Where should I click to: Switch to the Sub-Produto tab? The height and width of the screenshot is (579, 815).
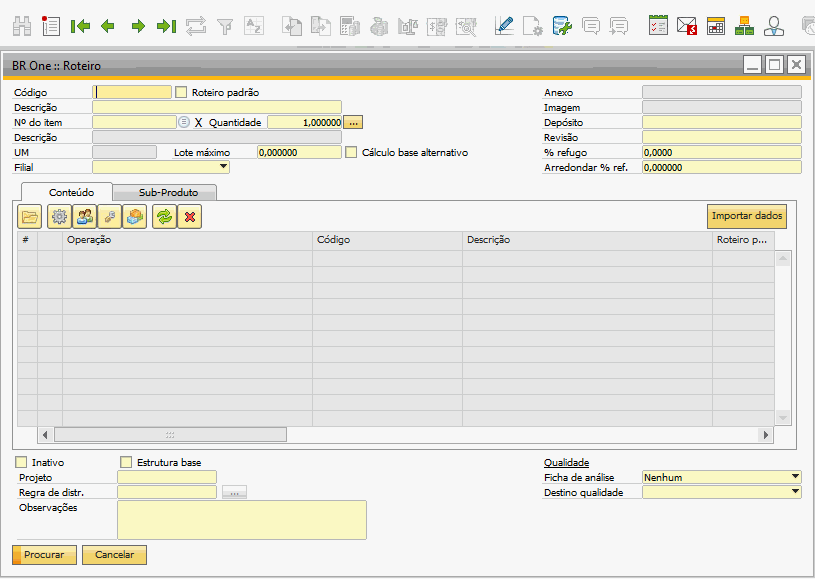(167, 192)
